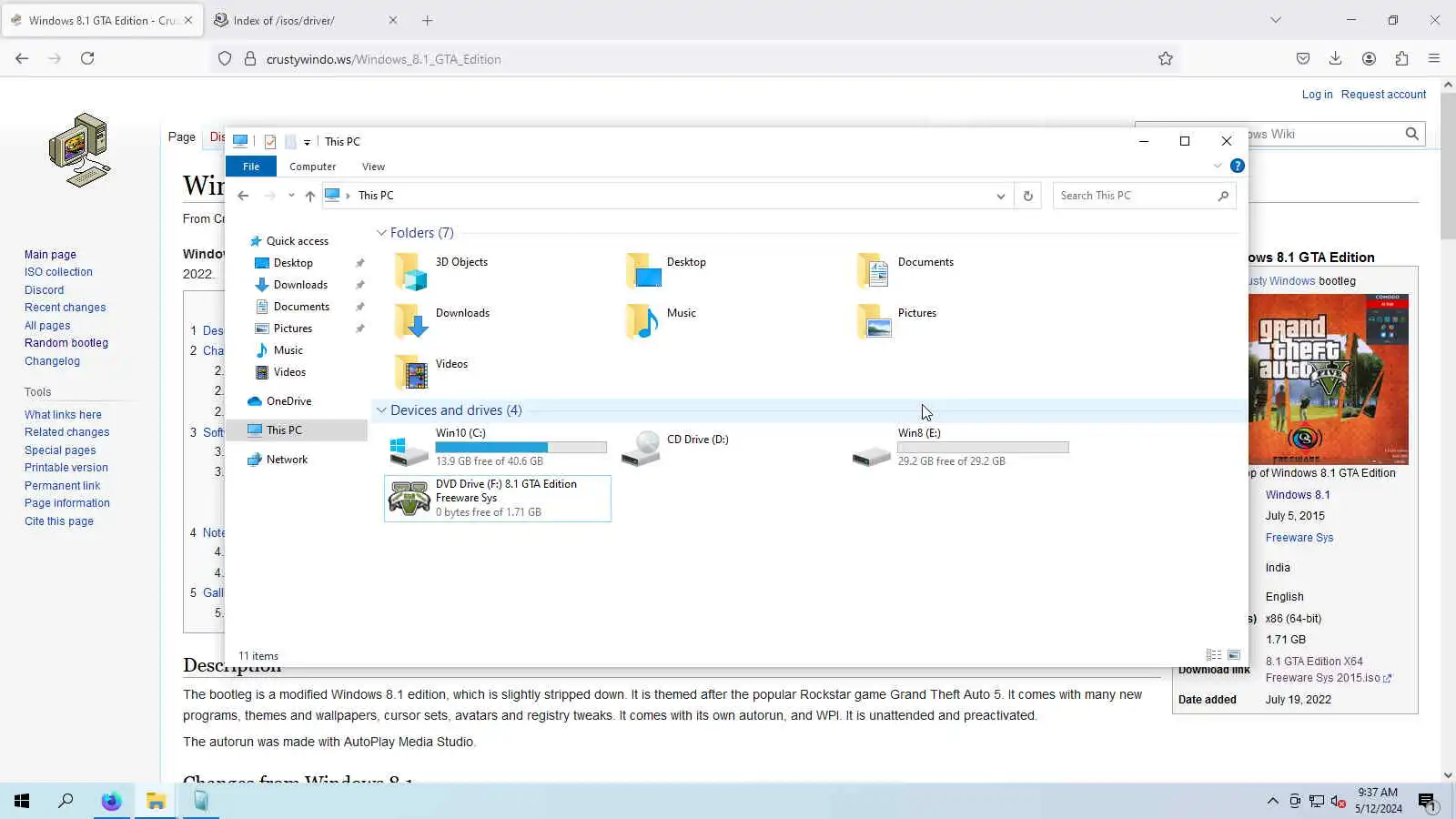Switch Explorer to large icons view
Viewport: 1456px width, 819px height.
click(x=1234, y=655)
